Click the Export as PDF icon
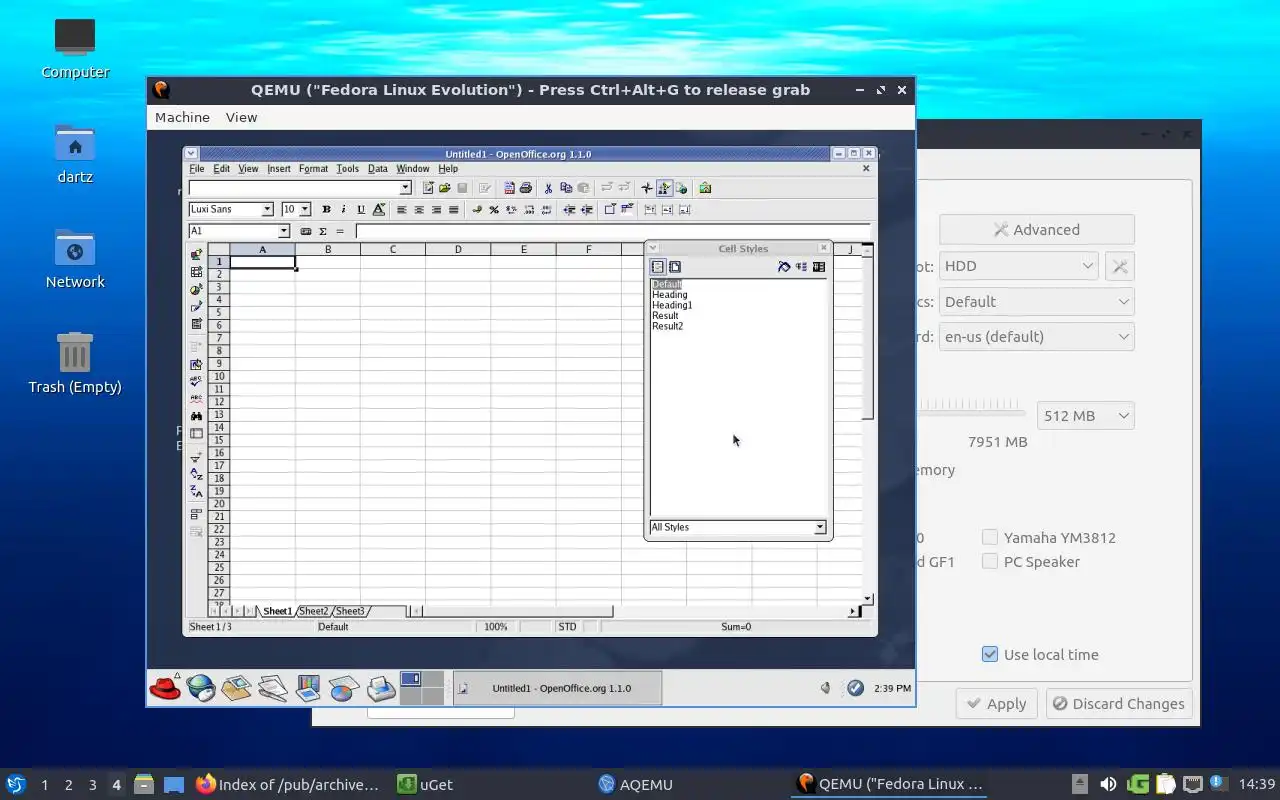Image resolution: width=1280 pixels, height=800 pixels. 509,188
